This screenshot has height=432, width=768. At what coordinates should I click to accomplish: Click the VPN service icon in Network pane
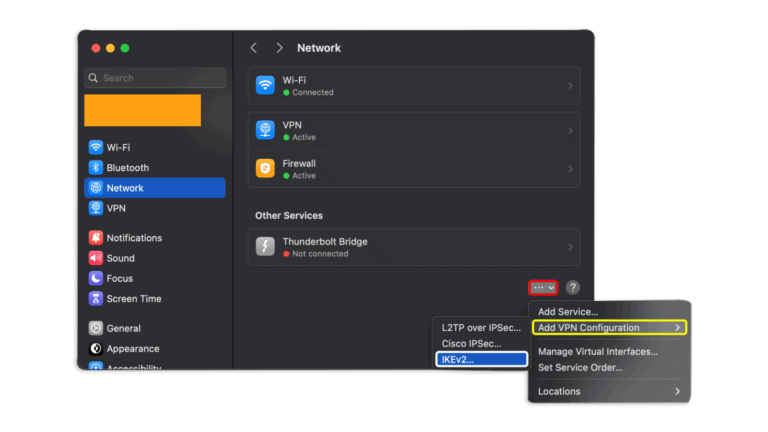pos(265,130)
